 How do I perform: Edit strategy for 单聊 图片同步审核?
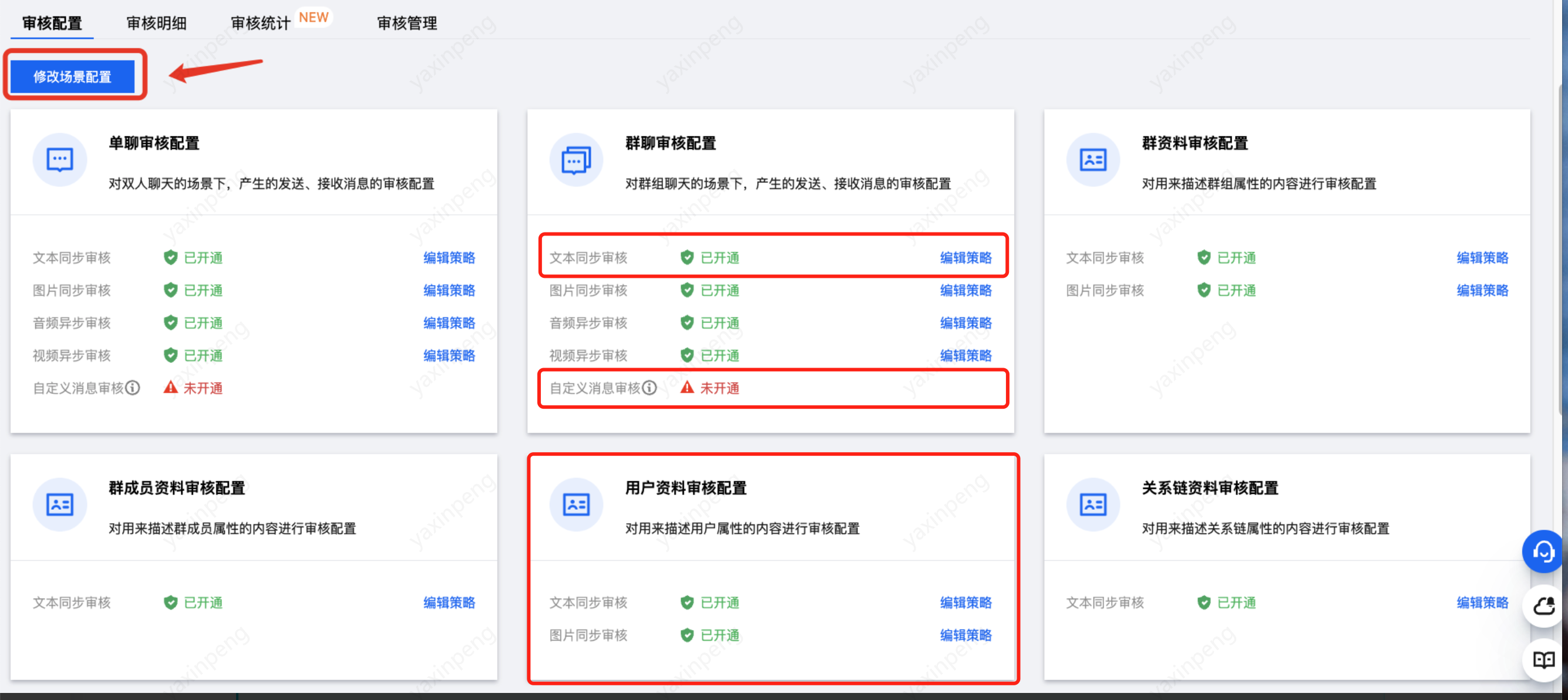pyautogui.click(x=449, y=290)
